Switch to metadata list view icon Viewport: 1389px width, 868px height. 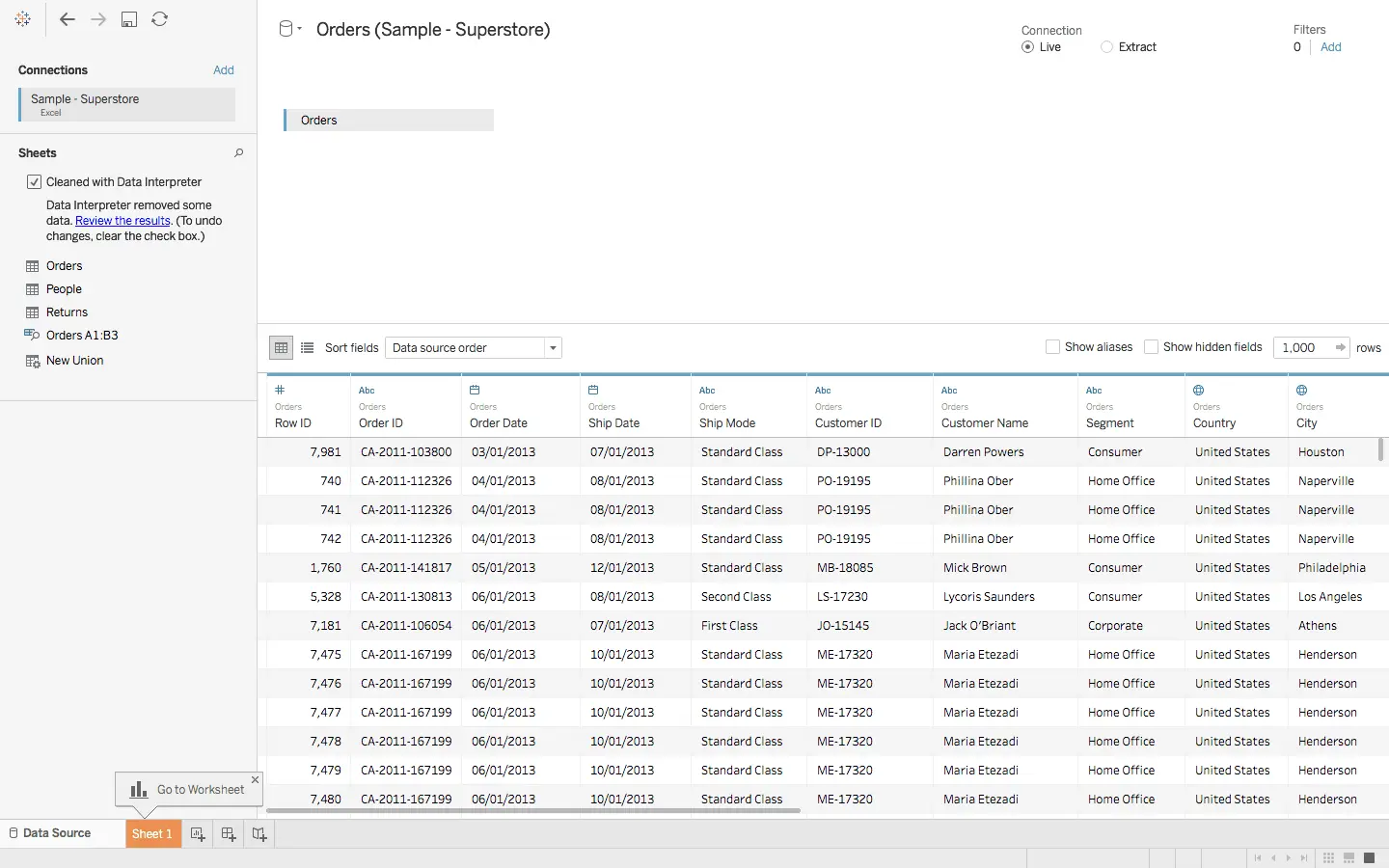point(307,347)
